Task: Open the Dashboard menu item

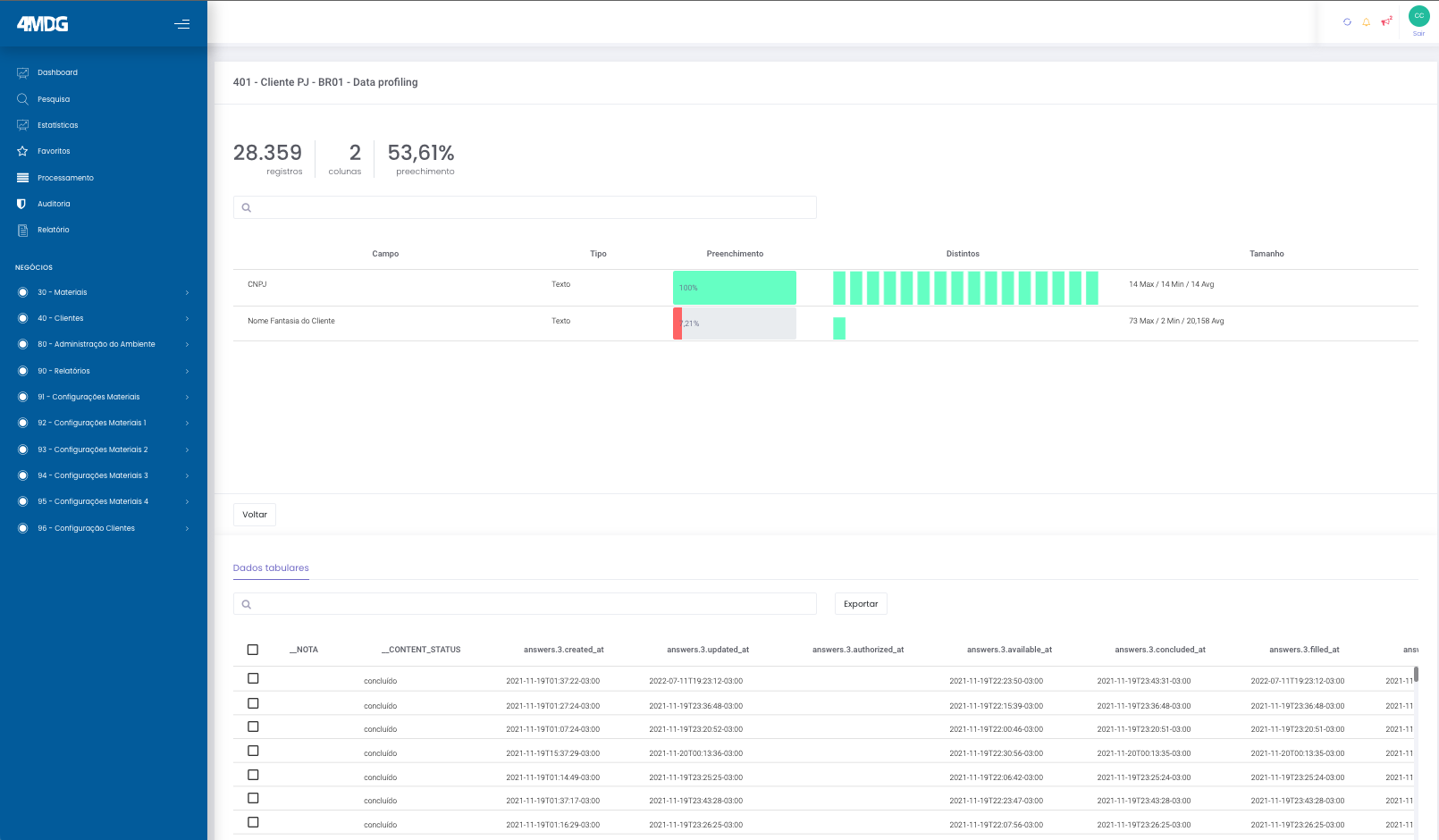Action: [x=57, y=72]
